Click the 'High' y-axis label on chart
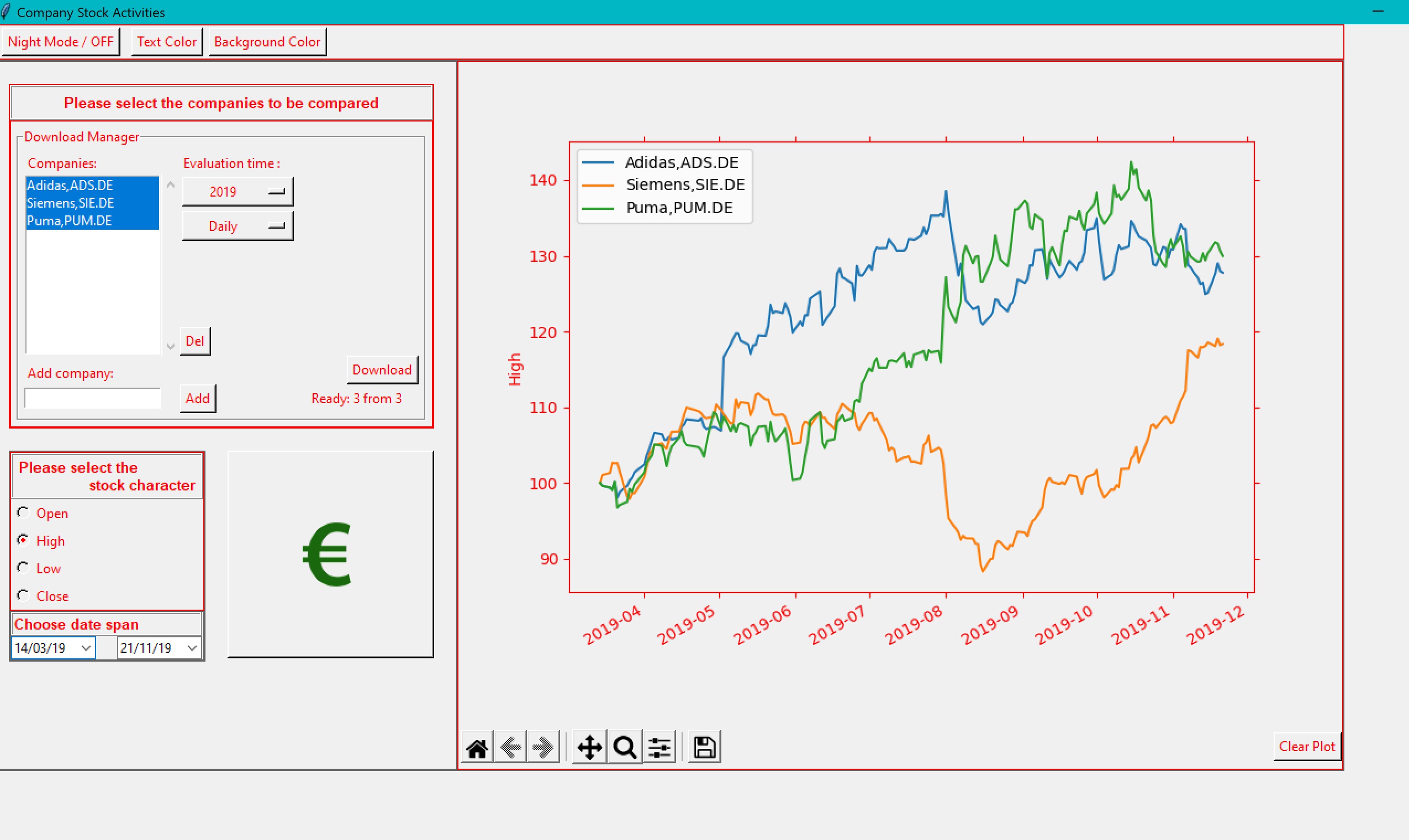The width and height of the screenshot is (1409, 840). point(515,369)
